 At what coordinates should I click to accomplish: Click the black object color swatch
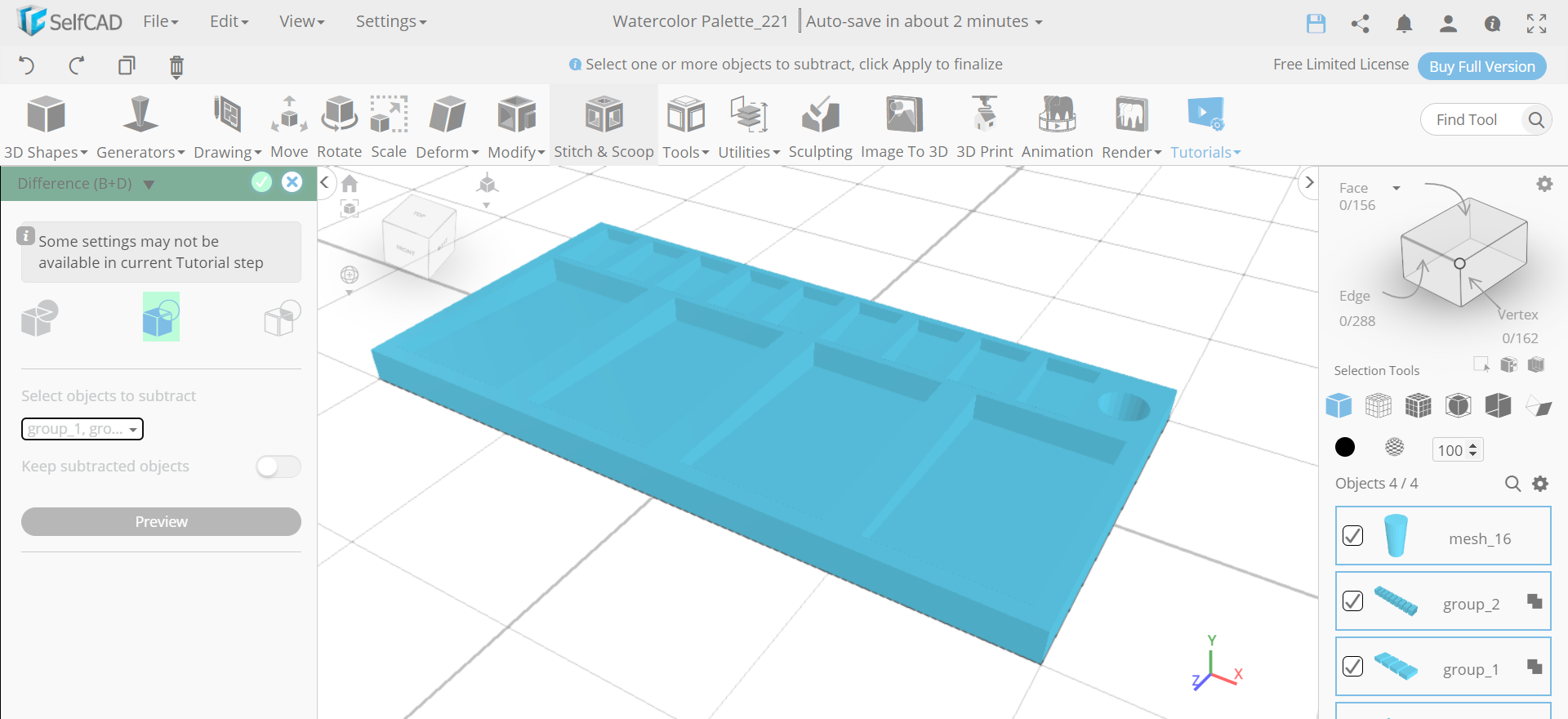[x=1345, y=447]
